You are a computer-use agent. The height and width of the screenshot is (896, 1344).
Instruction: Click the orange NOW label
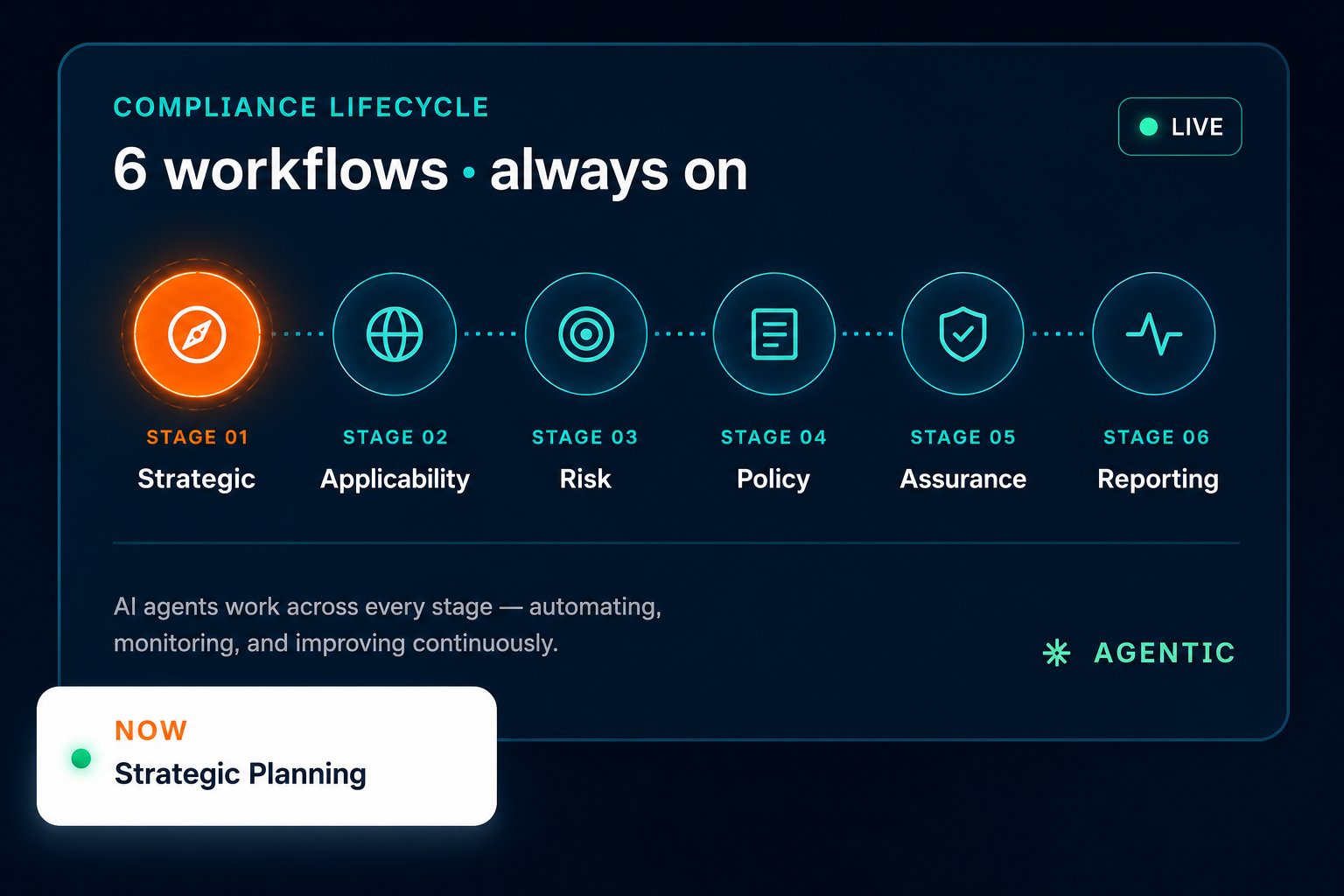pos(151,731)
